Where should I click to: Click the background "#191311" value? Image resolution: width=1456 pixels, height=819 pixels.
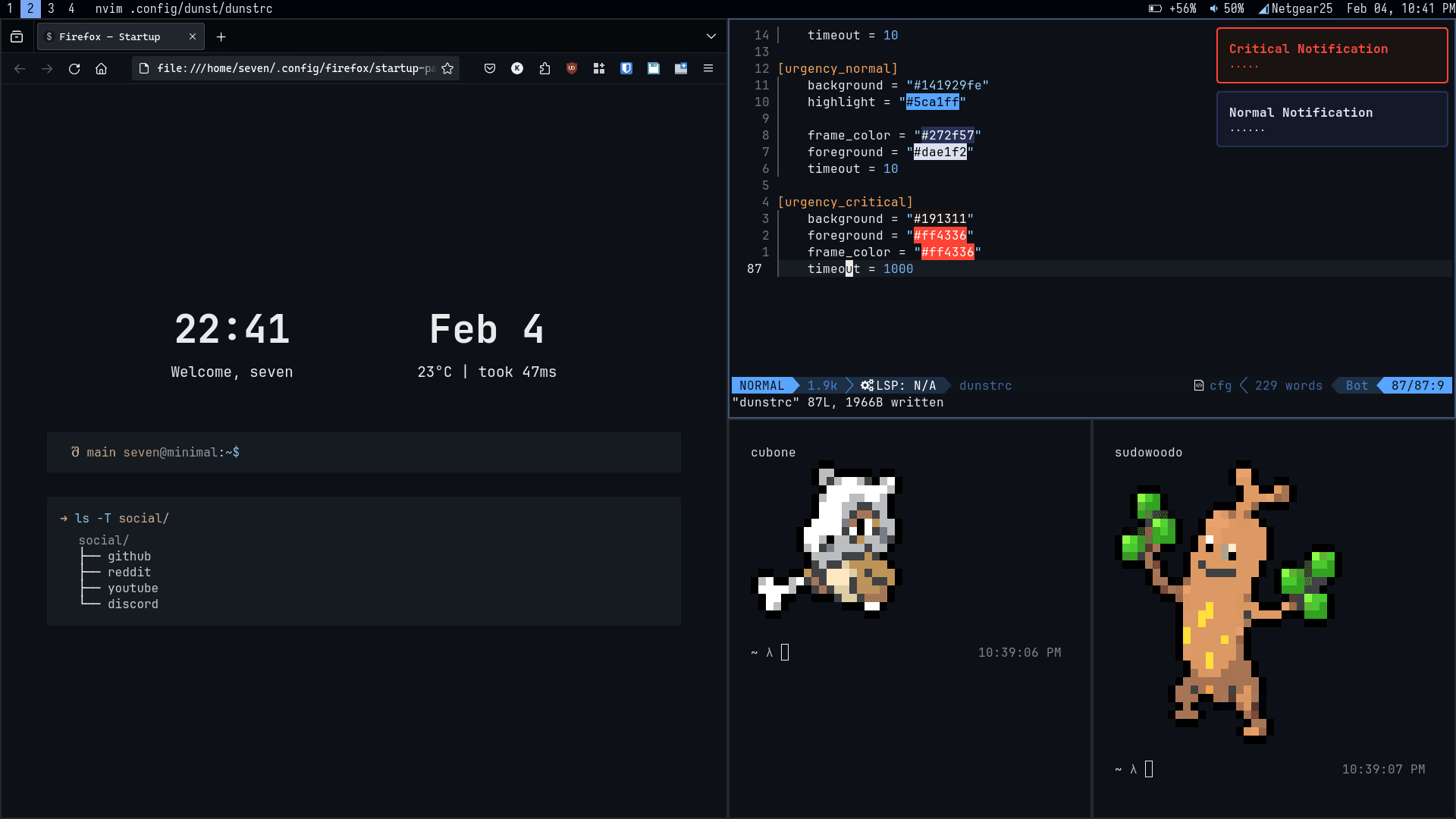(x=940, y=219)
